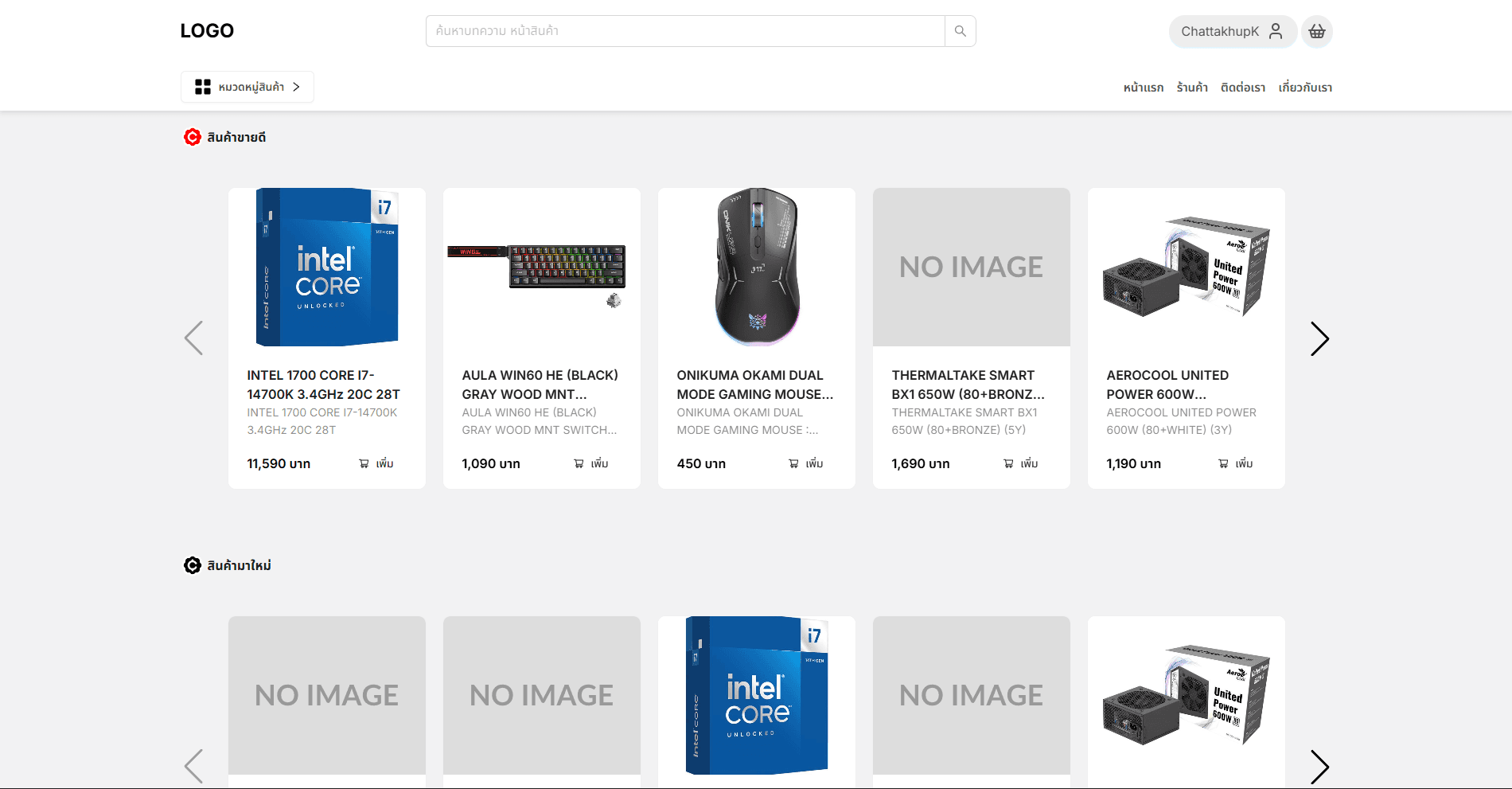The image size is (1512, 789).
Task: Click the 450 บาท price
Action: (701, 463)
